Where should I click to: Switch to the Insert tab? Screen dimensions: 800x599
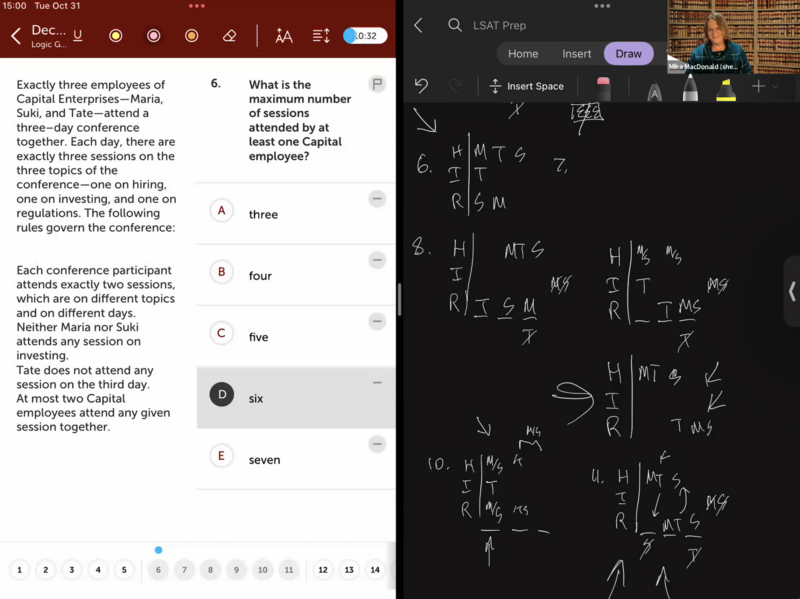576,54
